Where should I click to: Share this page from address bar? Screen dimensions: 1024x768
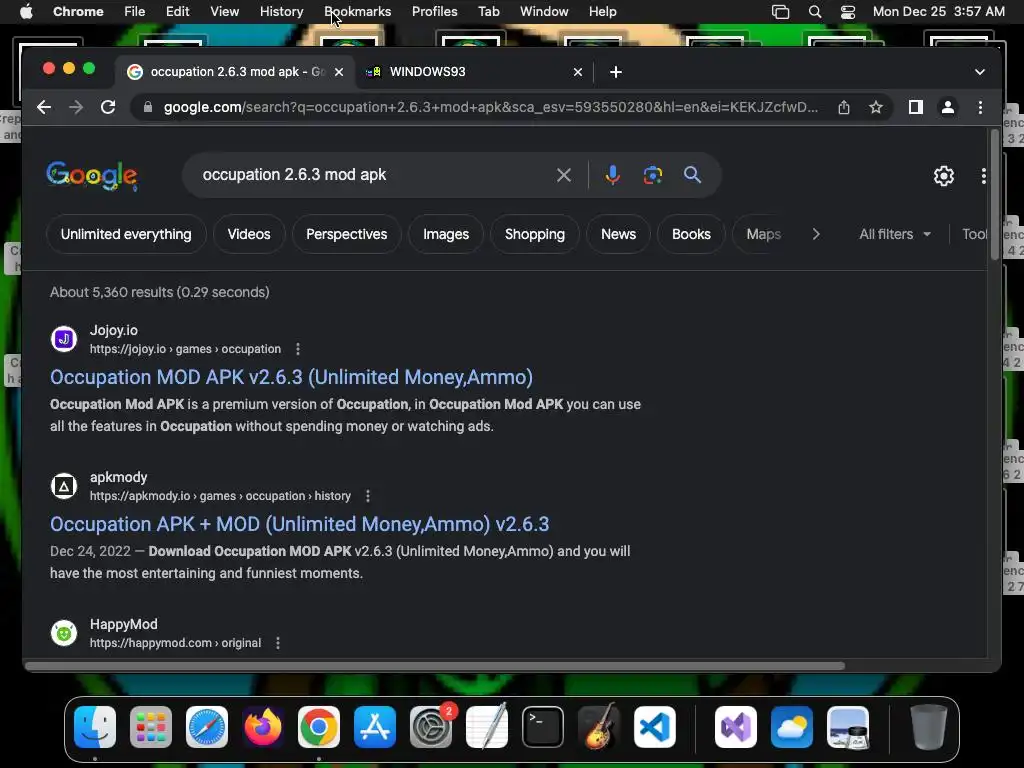pos(844,107)
